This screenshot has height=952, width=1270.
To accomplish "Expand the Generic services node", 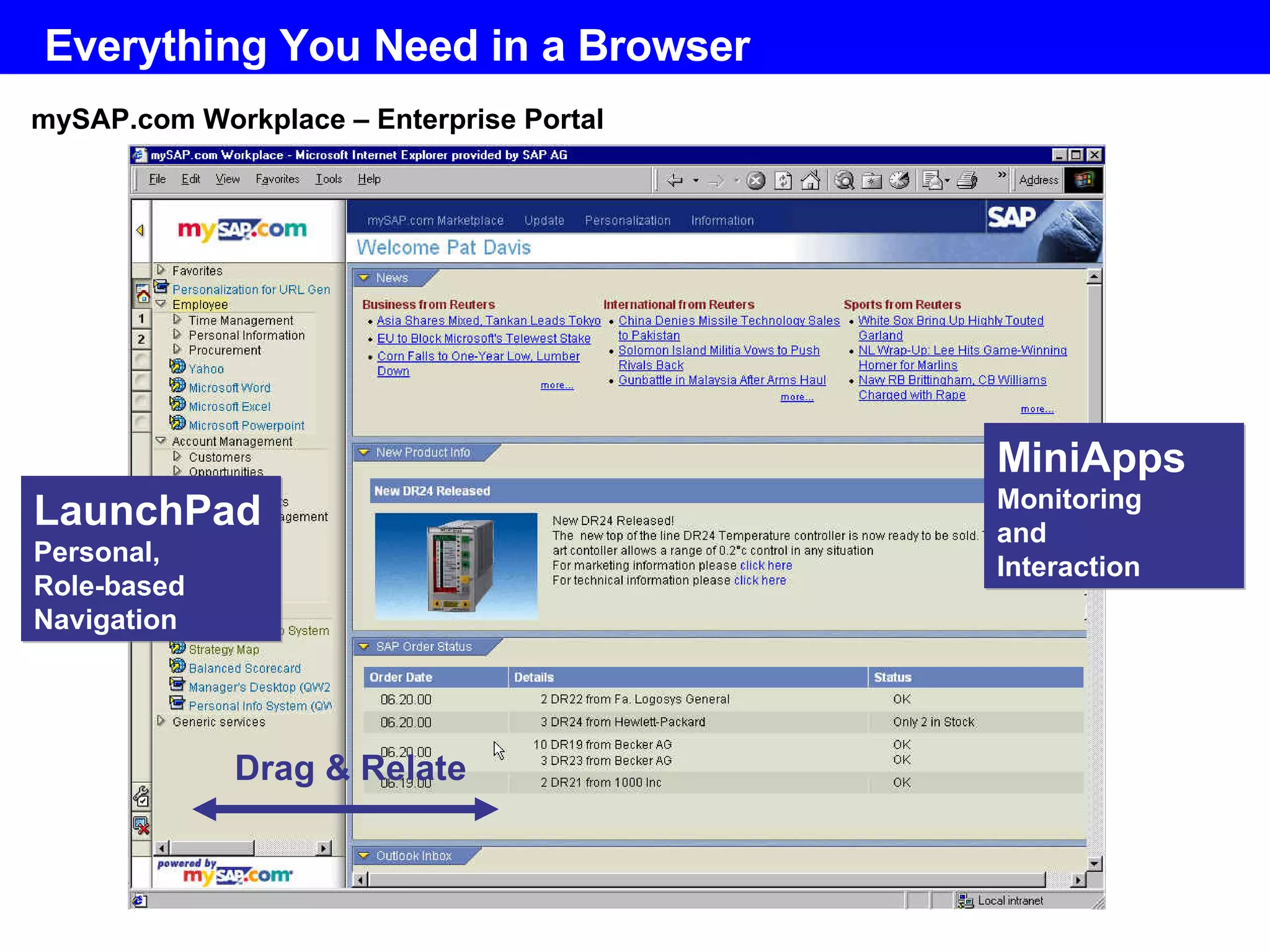I will (161, 721).
